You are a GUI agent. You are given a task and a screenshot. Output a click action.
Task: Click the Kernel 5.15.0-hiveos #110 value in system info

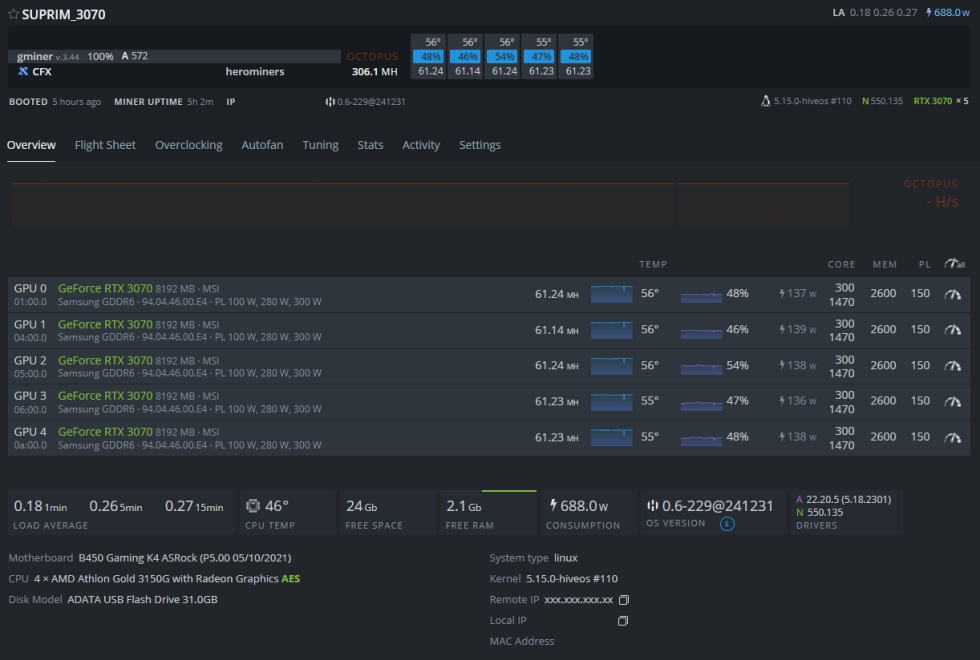[572, 579]
